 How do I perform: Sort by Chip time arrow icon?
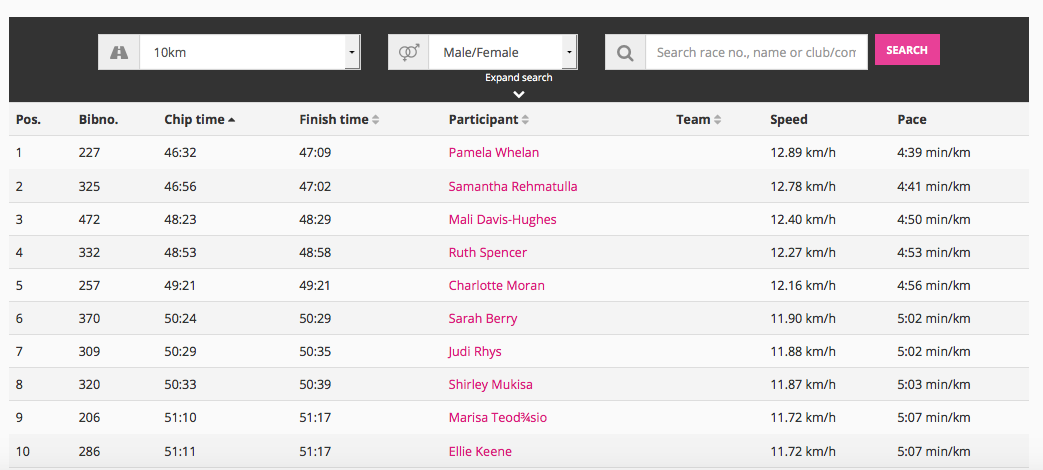pyautogui.click(x=231, y=120)
